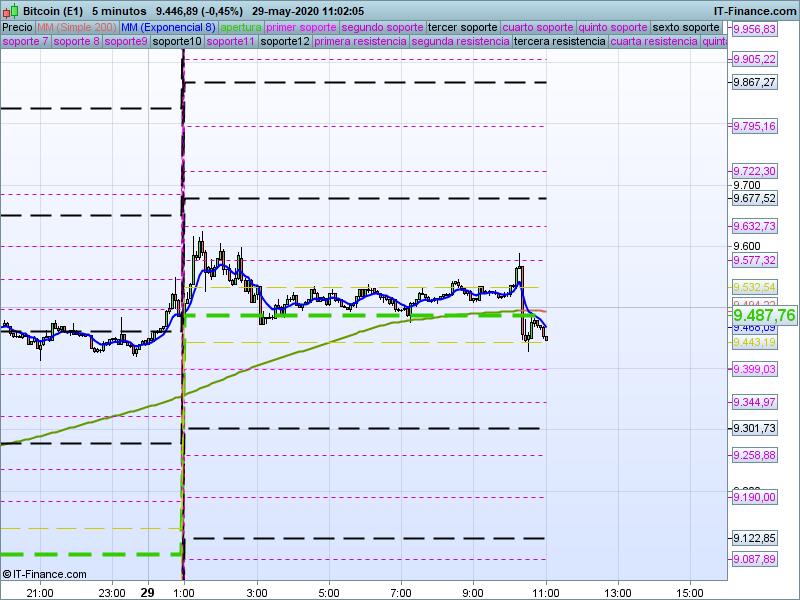Click the yellow 9.443,19 price label
This screenshot has height=600, width=800.
click(x=754, y=342)
